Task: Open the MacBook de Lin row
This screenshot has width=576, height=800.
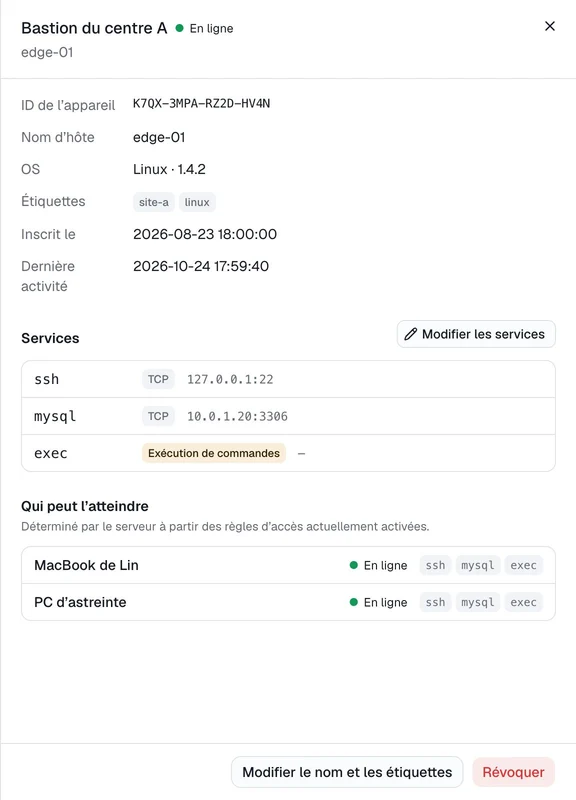Action: tap(288, 565)
